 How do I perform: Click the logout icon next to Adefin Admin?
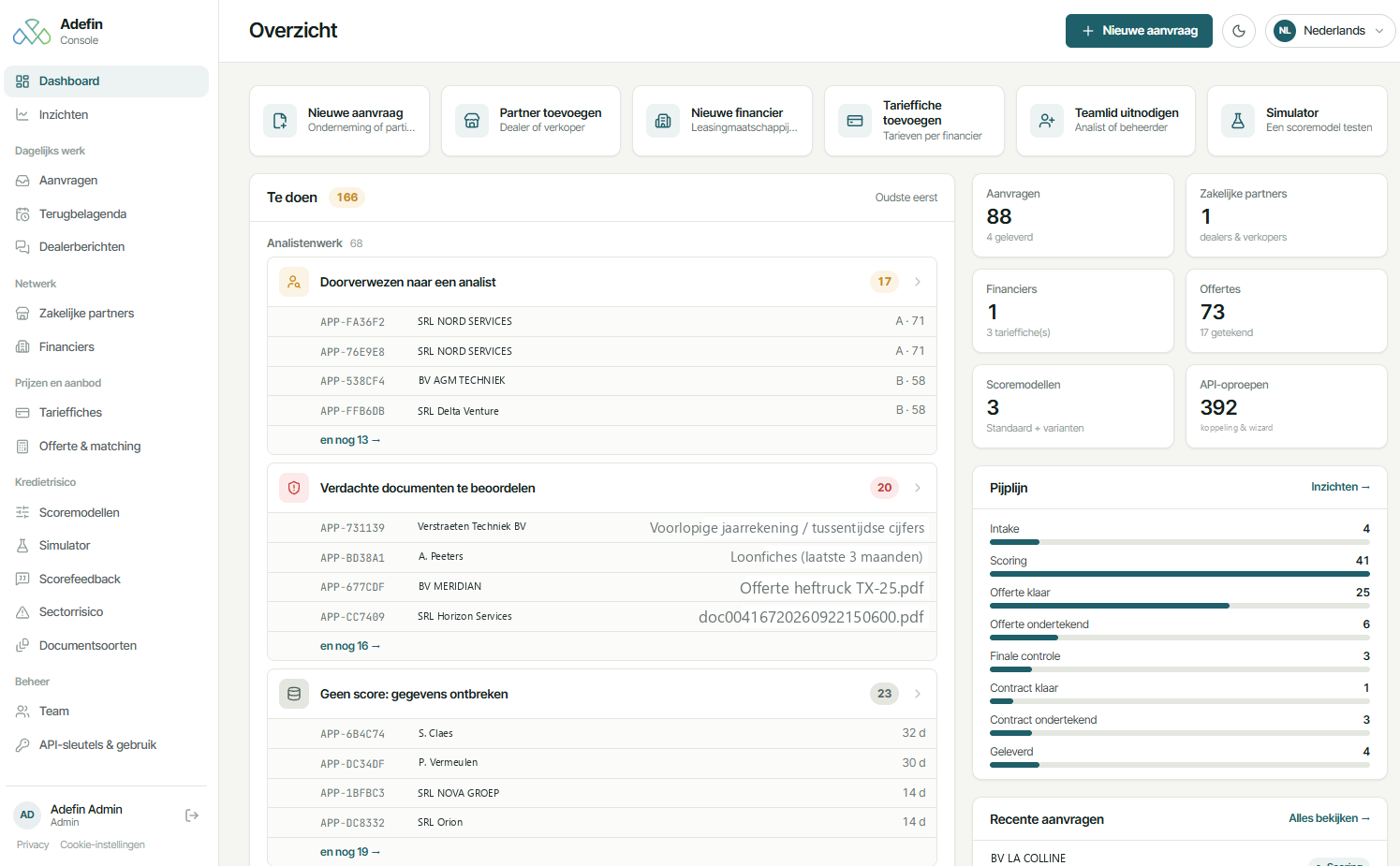click(x=192, y=815)
